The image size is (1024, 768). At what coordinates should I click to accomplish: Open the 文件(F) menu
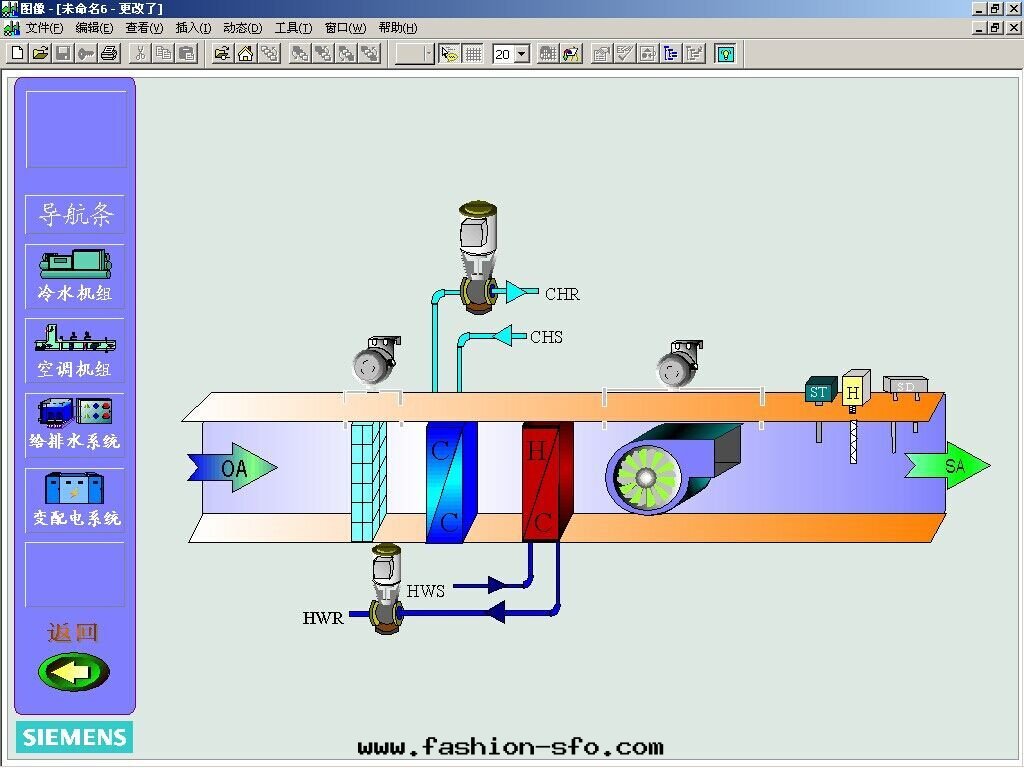[x=44, y=28]
